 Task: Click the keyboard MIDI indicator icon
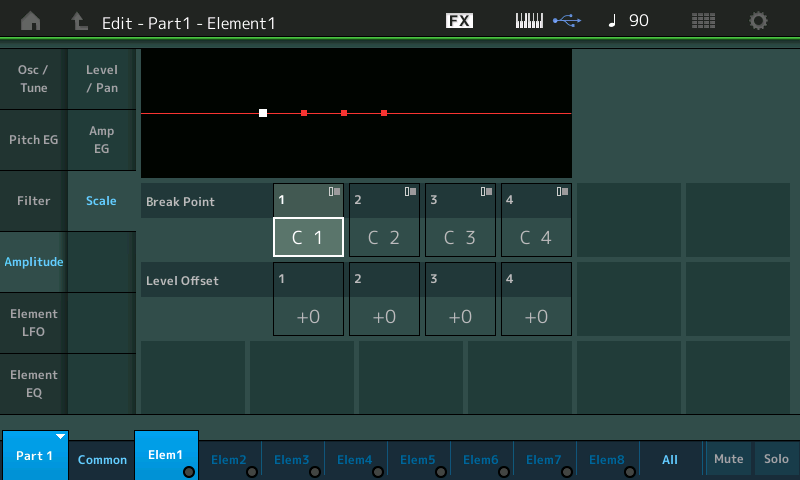[x=531, y=21]
